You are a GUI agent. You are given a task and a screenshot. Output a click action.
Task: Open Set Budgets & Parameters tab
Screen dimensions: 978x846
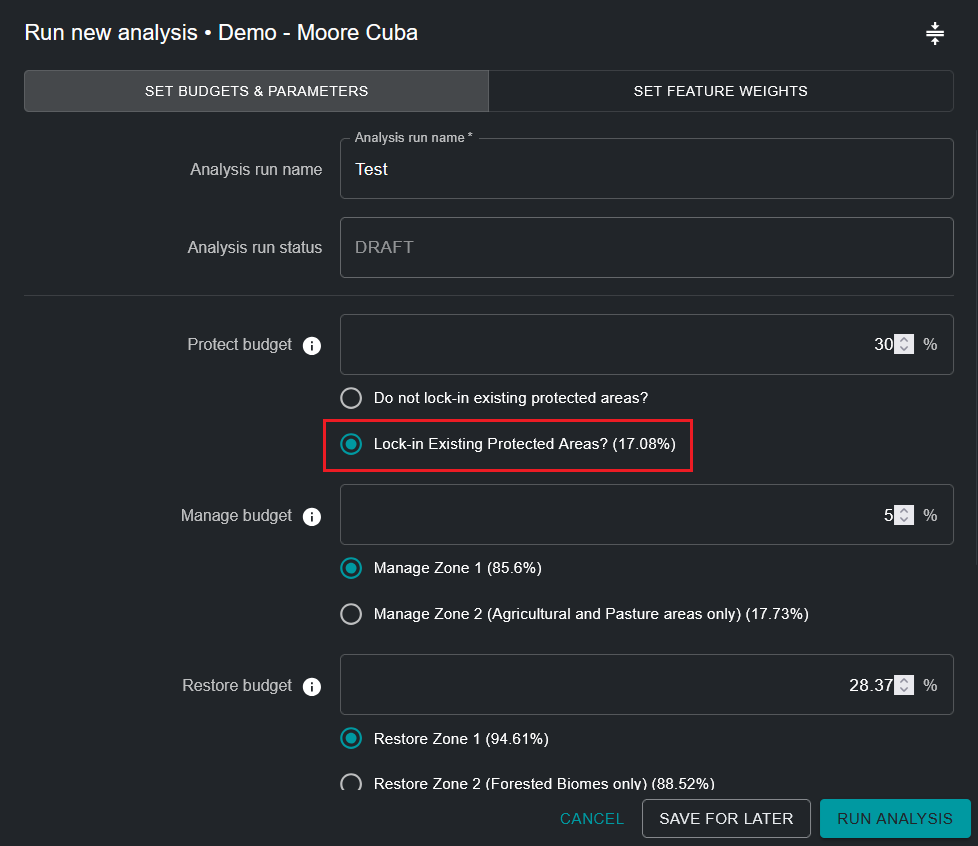(256, 91)
